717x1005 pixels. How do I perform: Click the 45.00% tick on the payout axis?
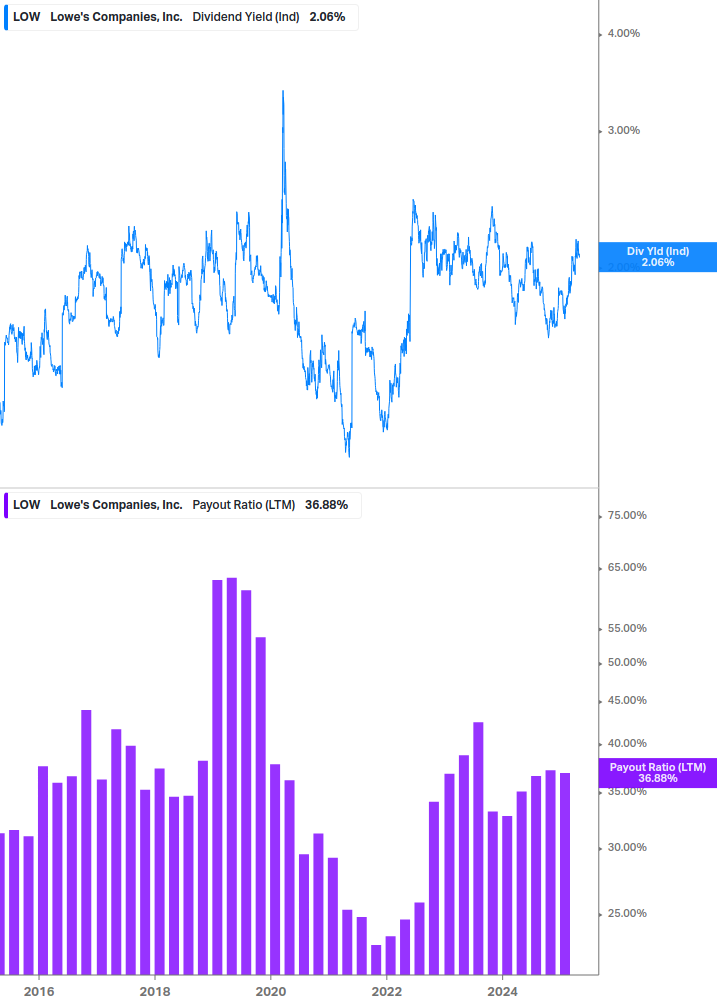627,700
